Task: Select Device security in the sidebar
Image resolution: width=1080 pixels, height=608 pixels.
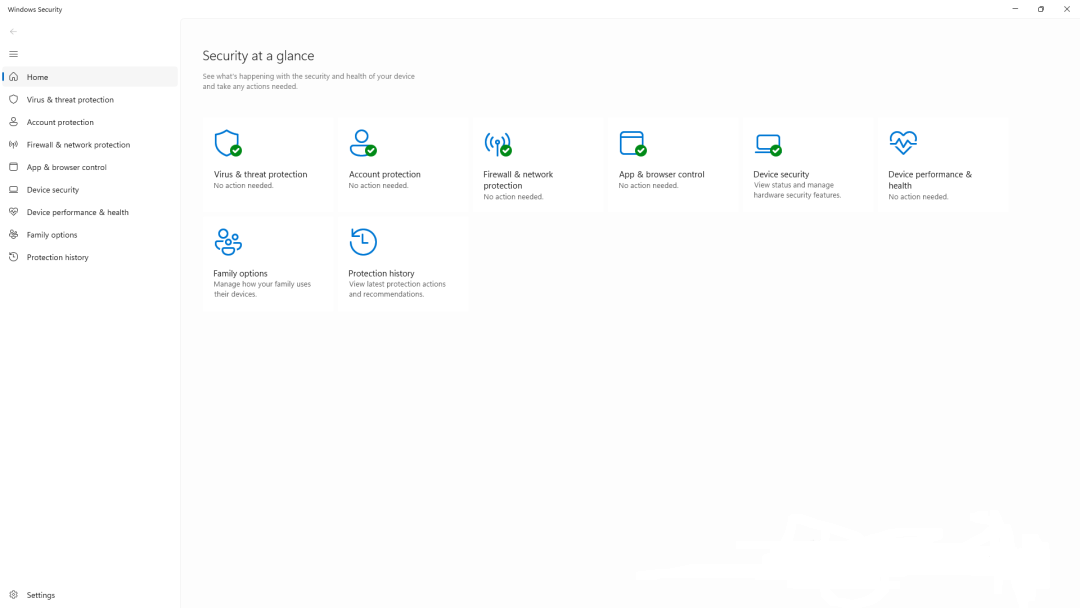Action: pyautogui.click(x=53, y=189)
